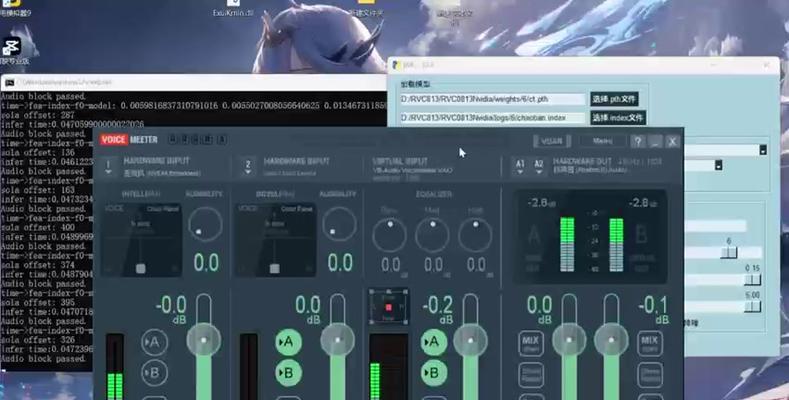Click the Mid equalizer knob
The image size is (789, 400).
pos(432,234)
